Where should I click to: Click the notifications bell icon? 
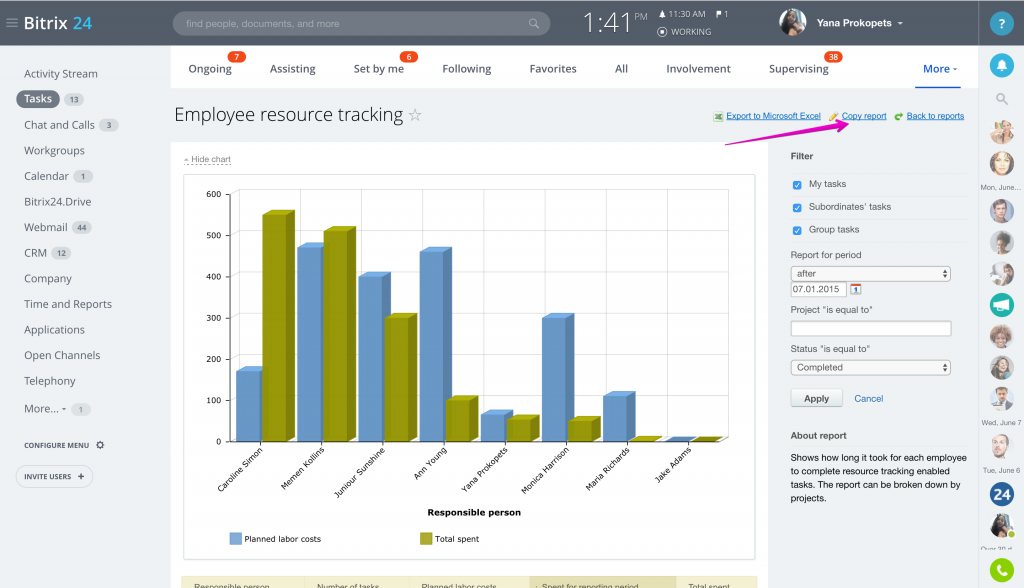click(1001, 65)
